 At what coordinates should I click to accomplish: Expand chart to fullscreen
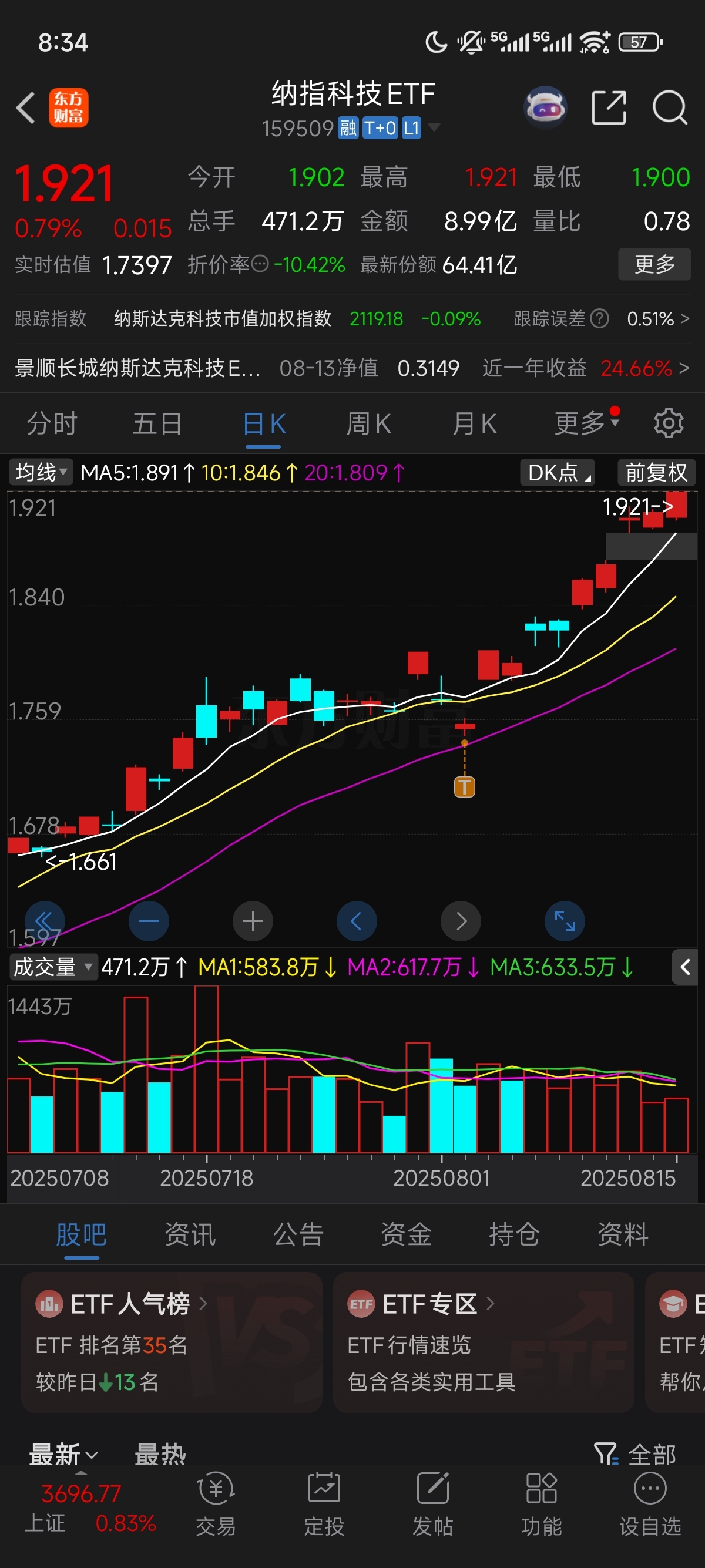[565, 921]
